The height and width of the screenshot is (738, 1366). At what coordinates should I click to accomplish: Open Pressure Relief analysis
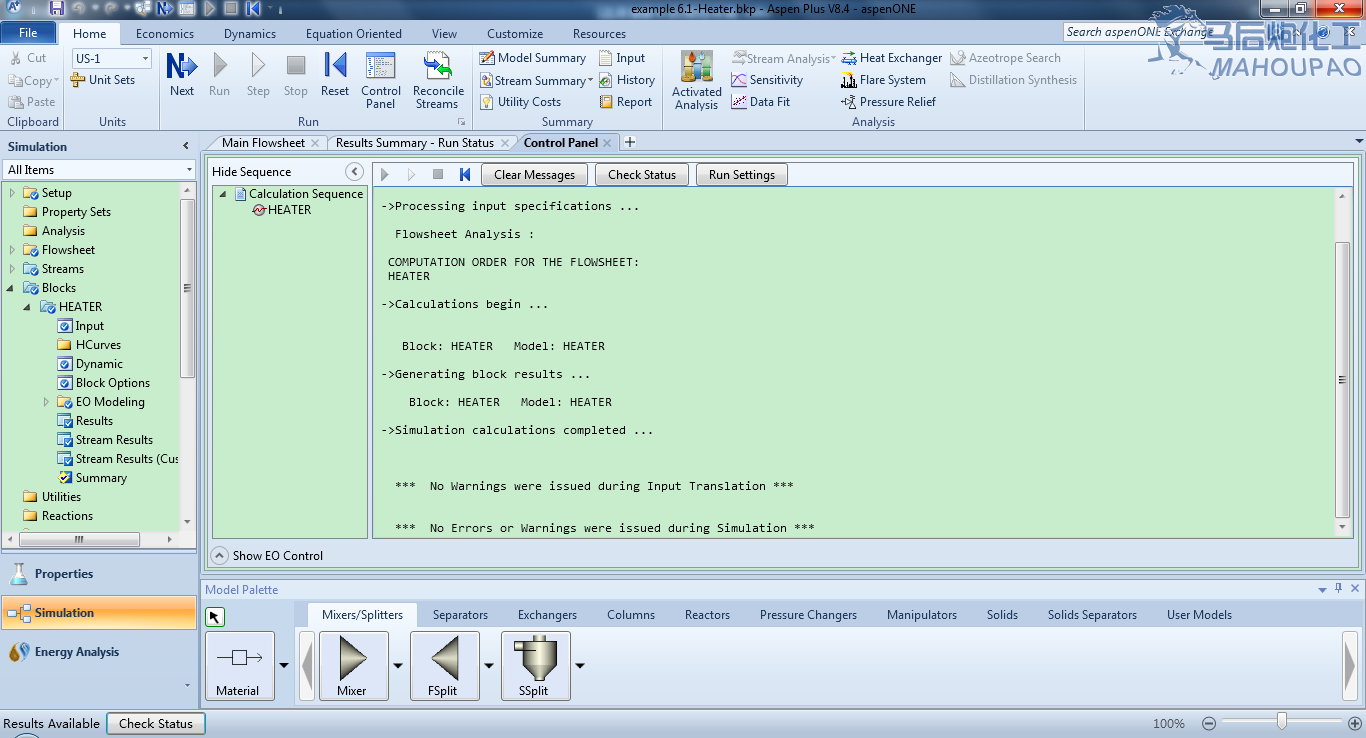click(x=889, y=102)
